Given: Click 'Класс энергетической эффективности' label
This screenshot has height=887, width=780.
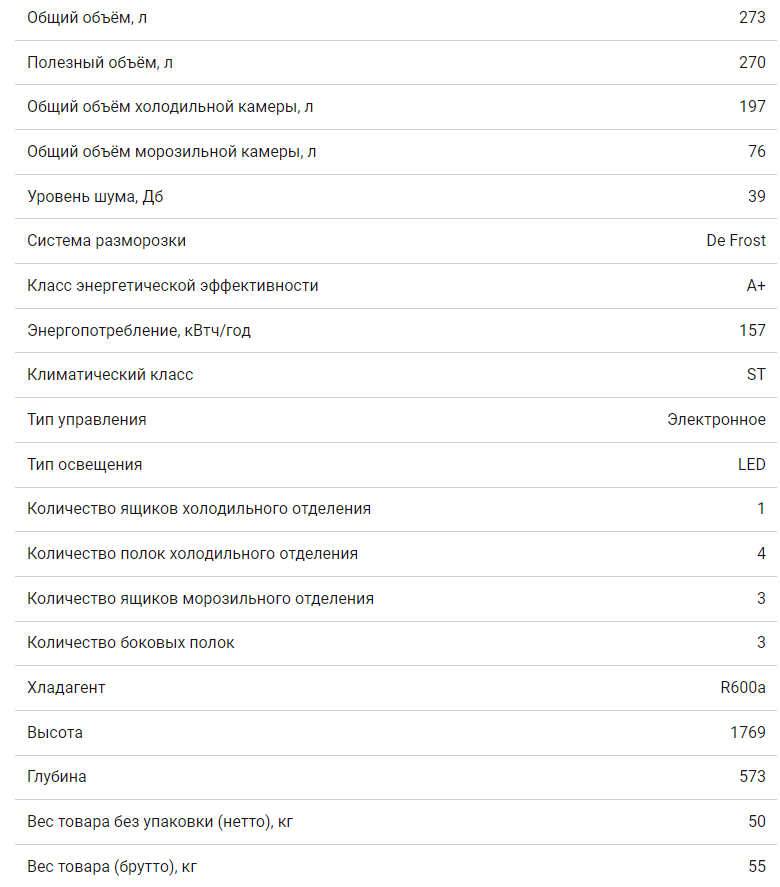Looking at the screenshot, I should (173, 286).
